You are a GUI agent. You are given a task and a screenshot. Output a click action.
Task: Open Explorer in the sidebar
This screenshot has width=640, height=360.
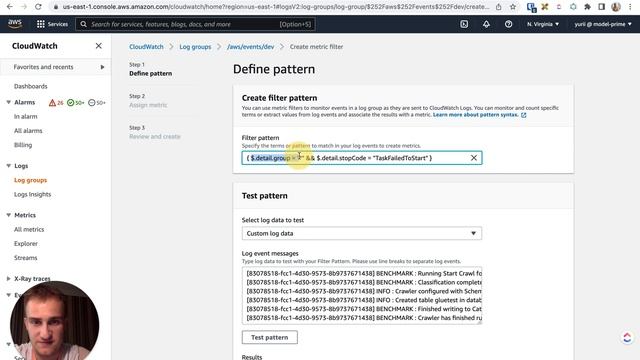tap(26, 244)
